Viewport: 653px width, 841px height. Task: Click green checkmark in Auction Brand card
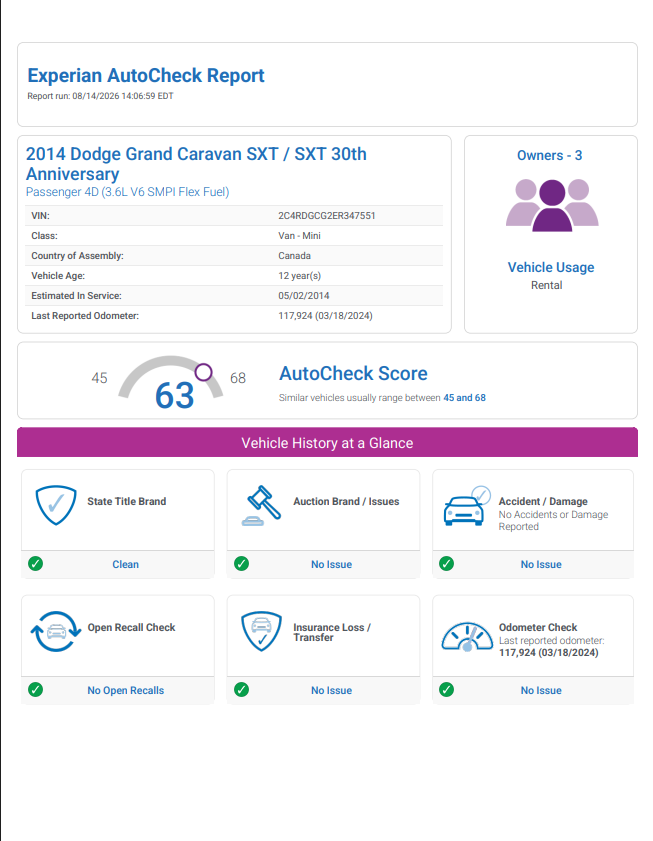(x=241, y=564)
